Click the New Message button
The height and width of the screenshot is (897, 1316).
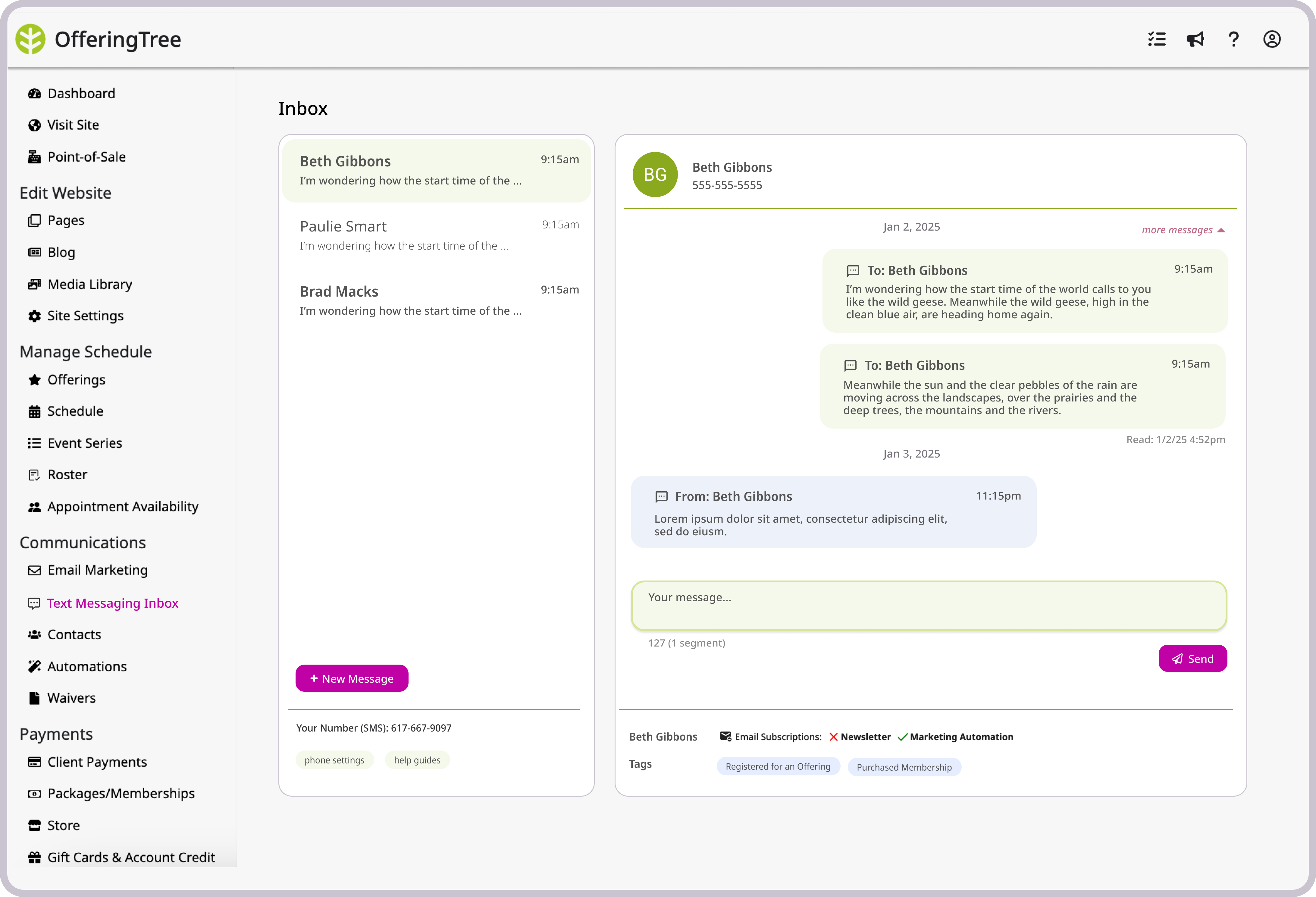pos(352,678)
